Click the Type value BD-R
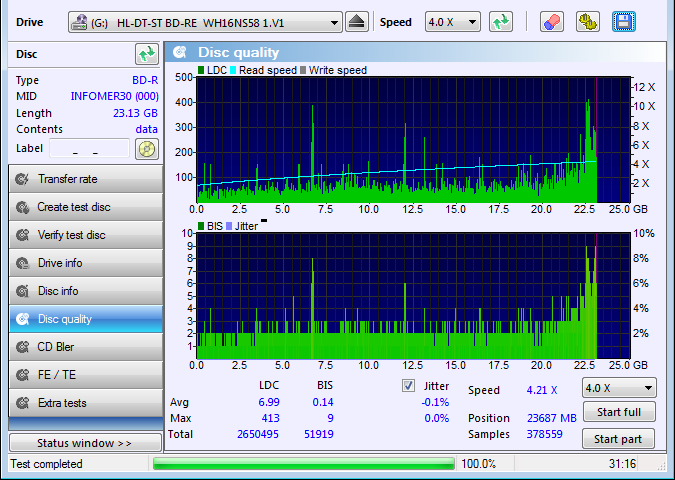The image size is (675, 480). click(x=145, y=80)
